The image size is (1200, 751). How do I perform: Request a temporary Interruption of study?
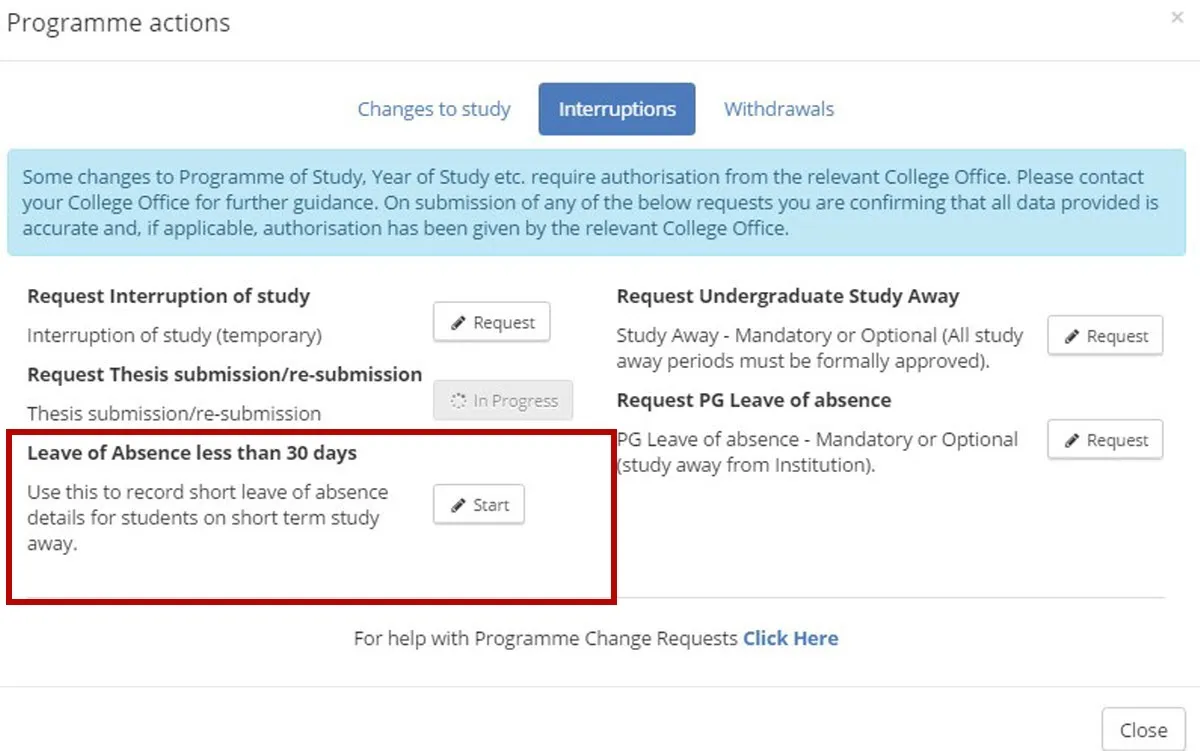(491, 323)
